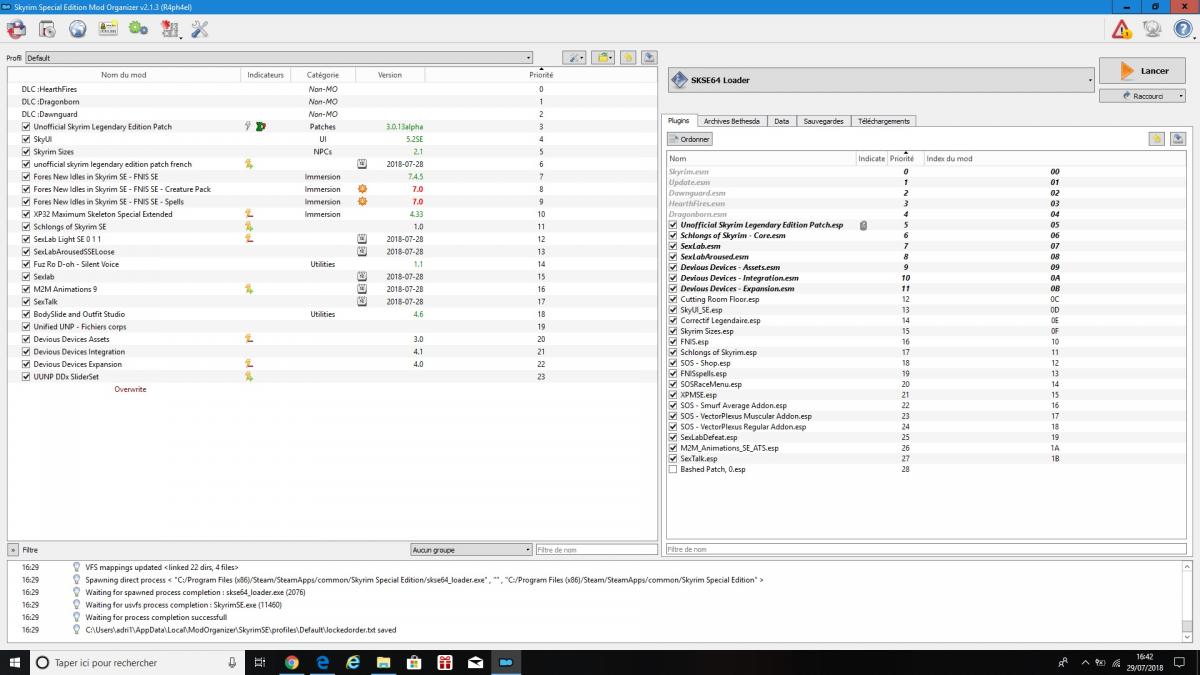Click restore backup icon above mod list
The height and width of the screenshot is (675, 1200).
627,58
